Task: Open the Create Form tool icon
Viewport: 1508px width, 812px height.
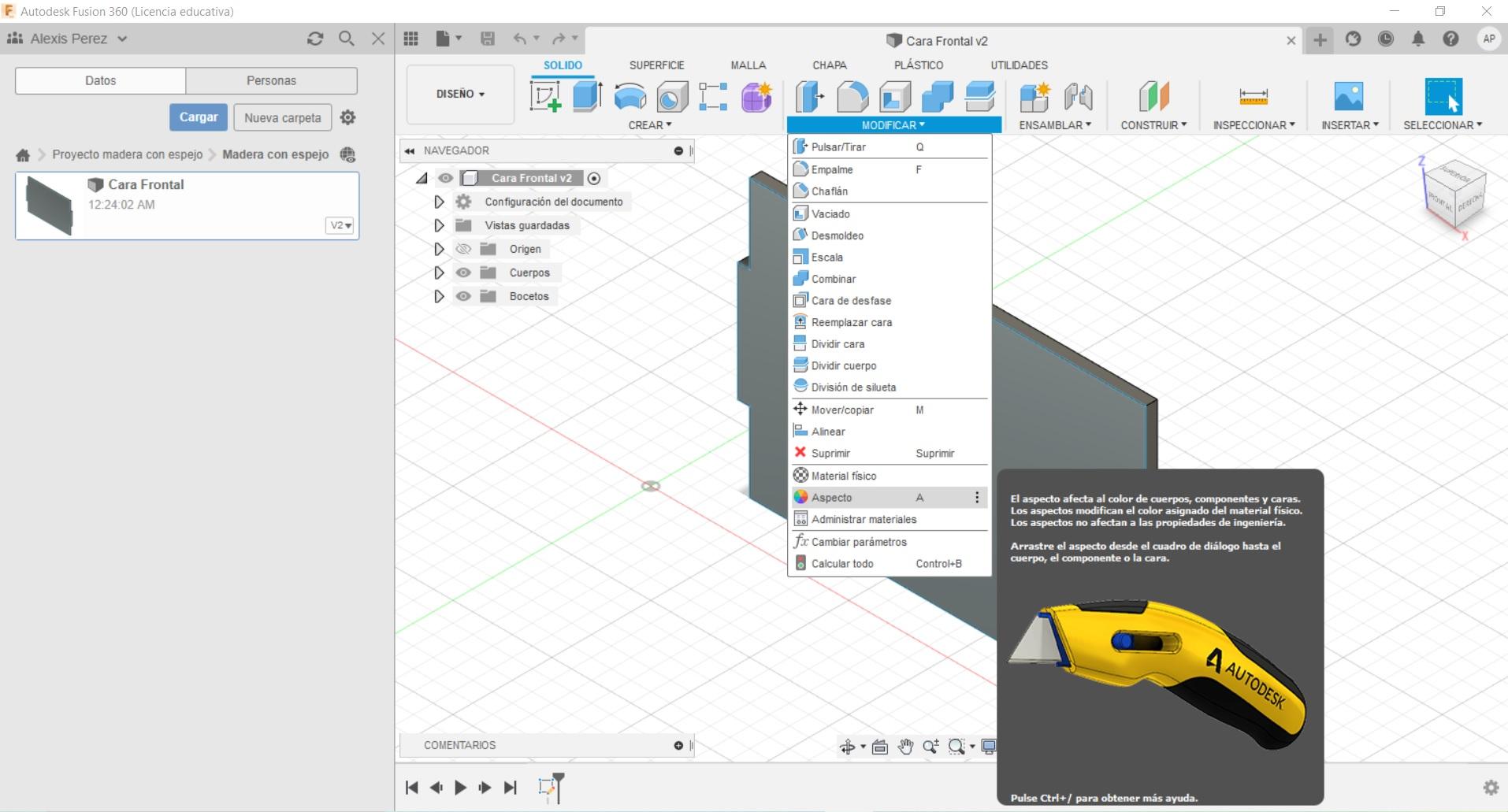Action: [x=756, y=97]
